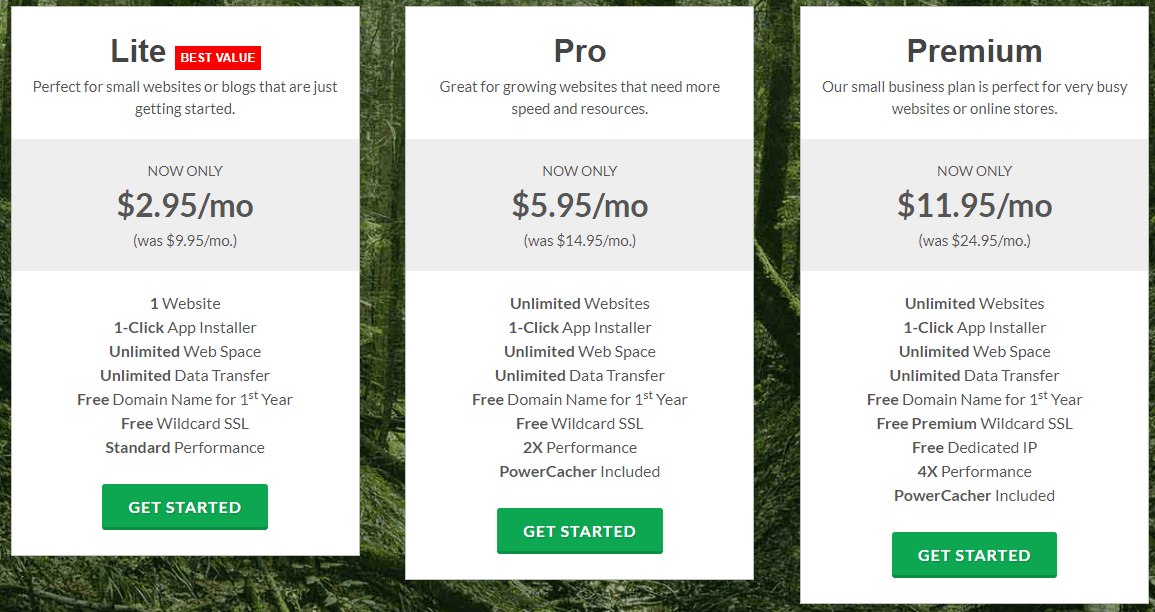Screen dimensions: 1155x612
Task: Select the Premium plan heading
Action: pos(974,51)
